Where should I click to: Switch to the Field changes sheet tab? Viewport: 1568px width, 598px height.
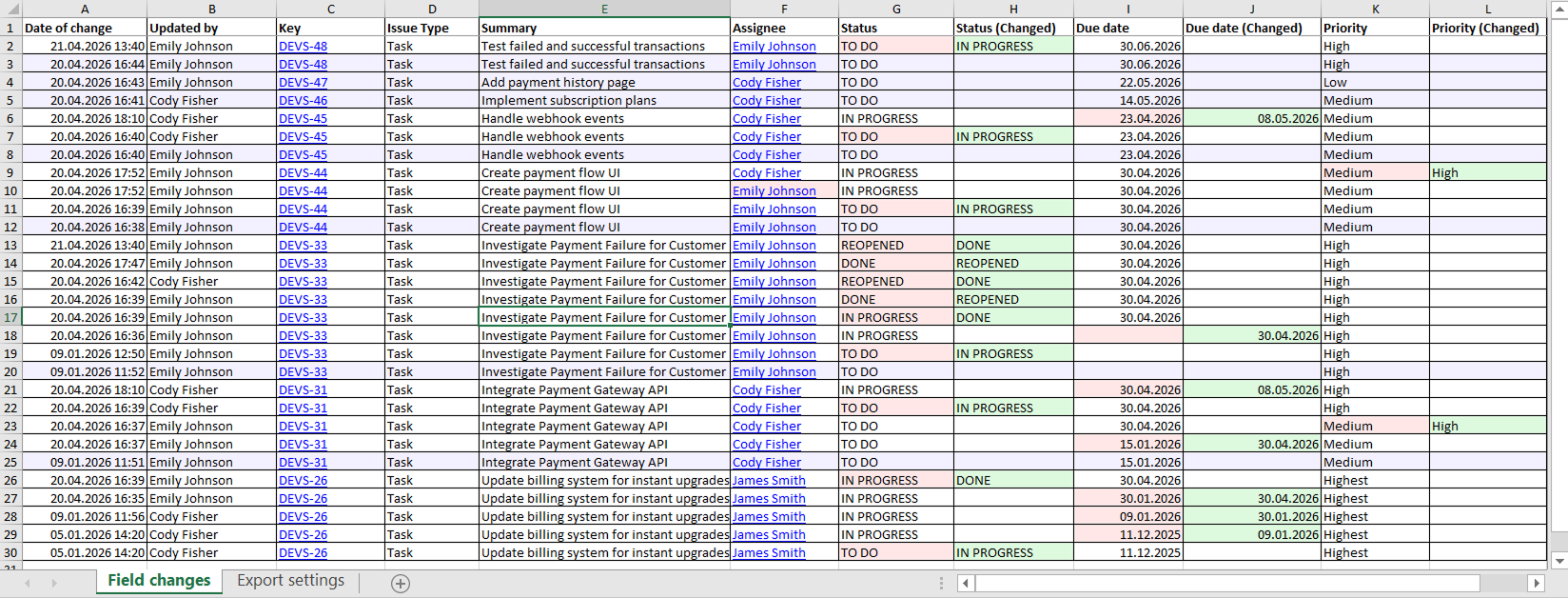click(x=159, y=581)
